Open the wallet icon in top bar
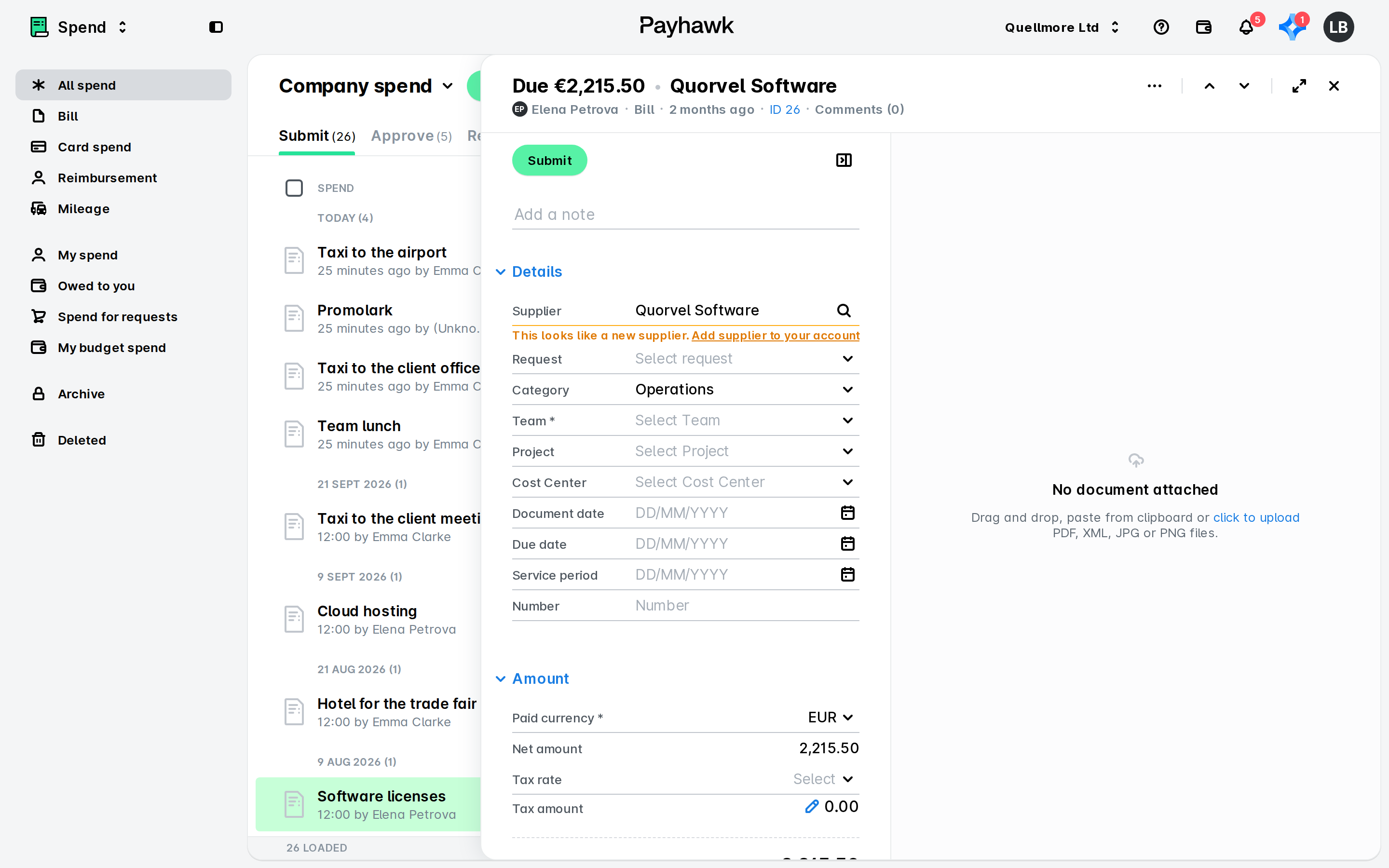The width and height of the screenshot is (1389, 868). tap(1203, 27)
